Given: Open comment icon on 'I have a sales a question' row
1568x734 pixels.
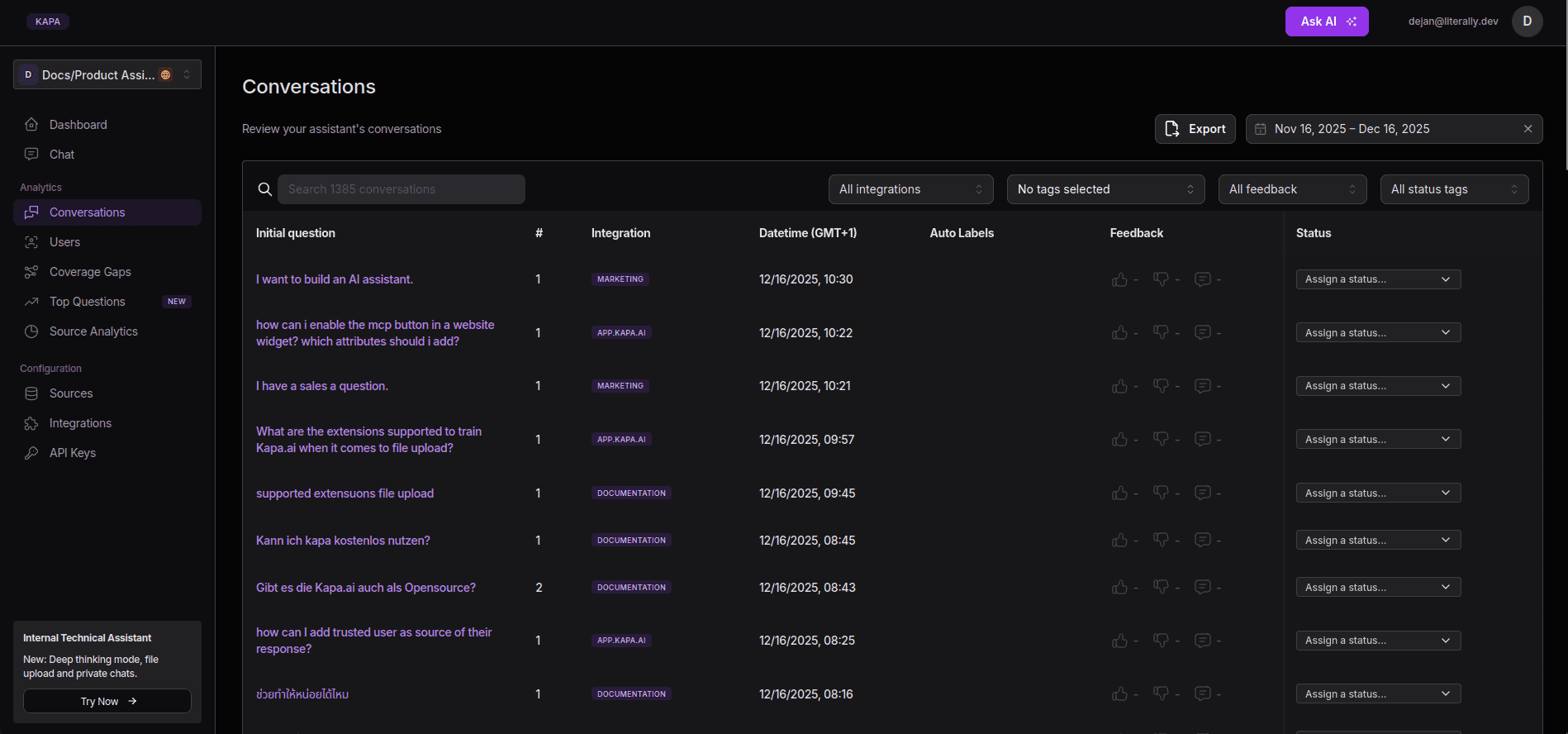Looking at the screenshot, I should (1203, 386).
